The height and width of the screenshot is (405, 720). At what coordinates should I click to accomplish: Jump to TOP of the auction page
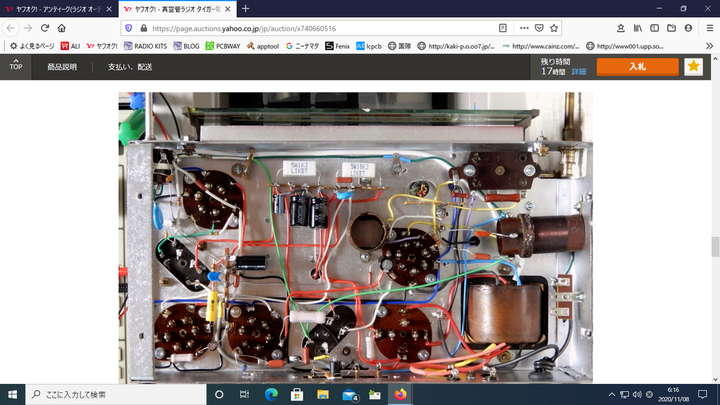pyautogui.click(x=16, y=67)
